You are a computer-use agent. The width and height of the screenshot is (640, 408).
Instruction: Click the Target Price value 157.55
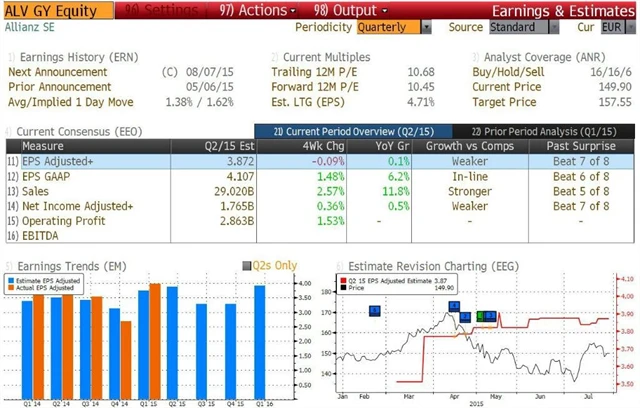615,102
